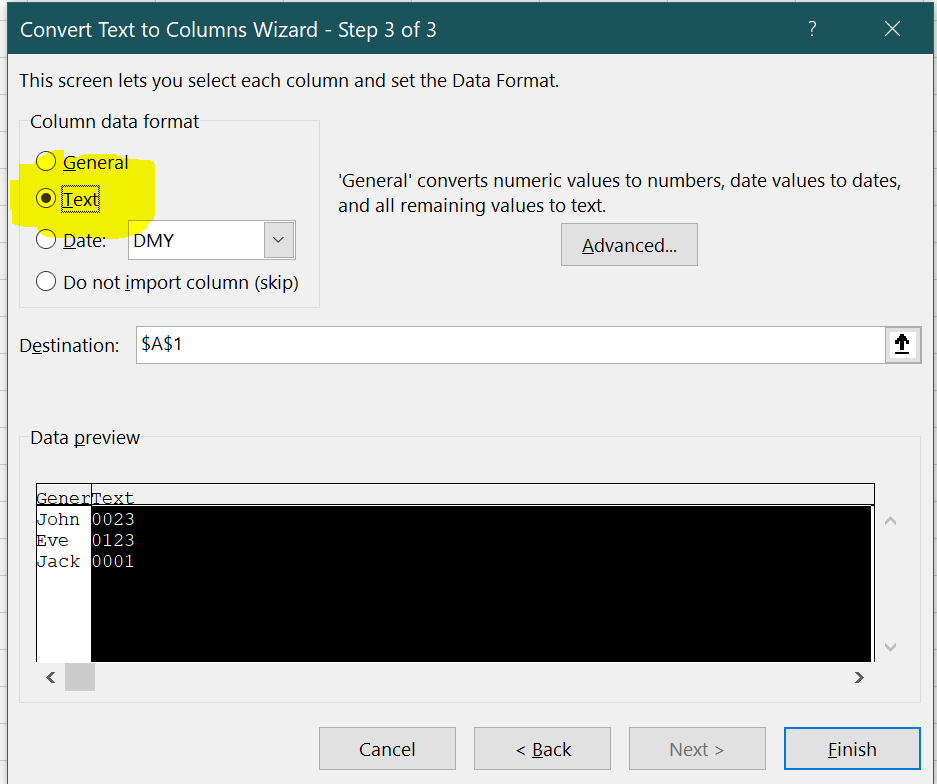This screenshot has width=937, height=784.
Task: Select the Date radio option
Action: 46,240
